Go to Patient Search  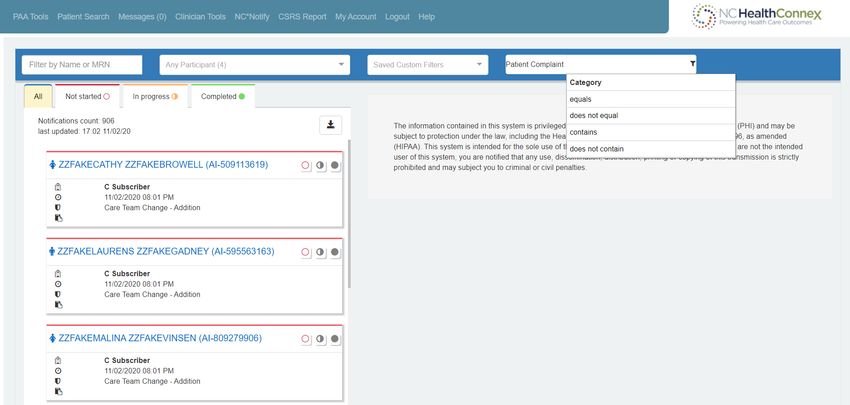[x=83, y=17]
